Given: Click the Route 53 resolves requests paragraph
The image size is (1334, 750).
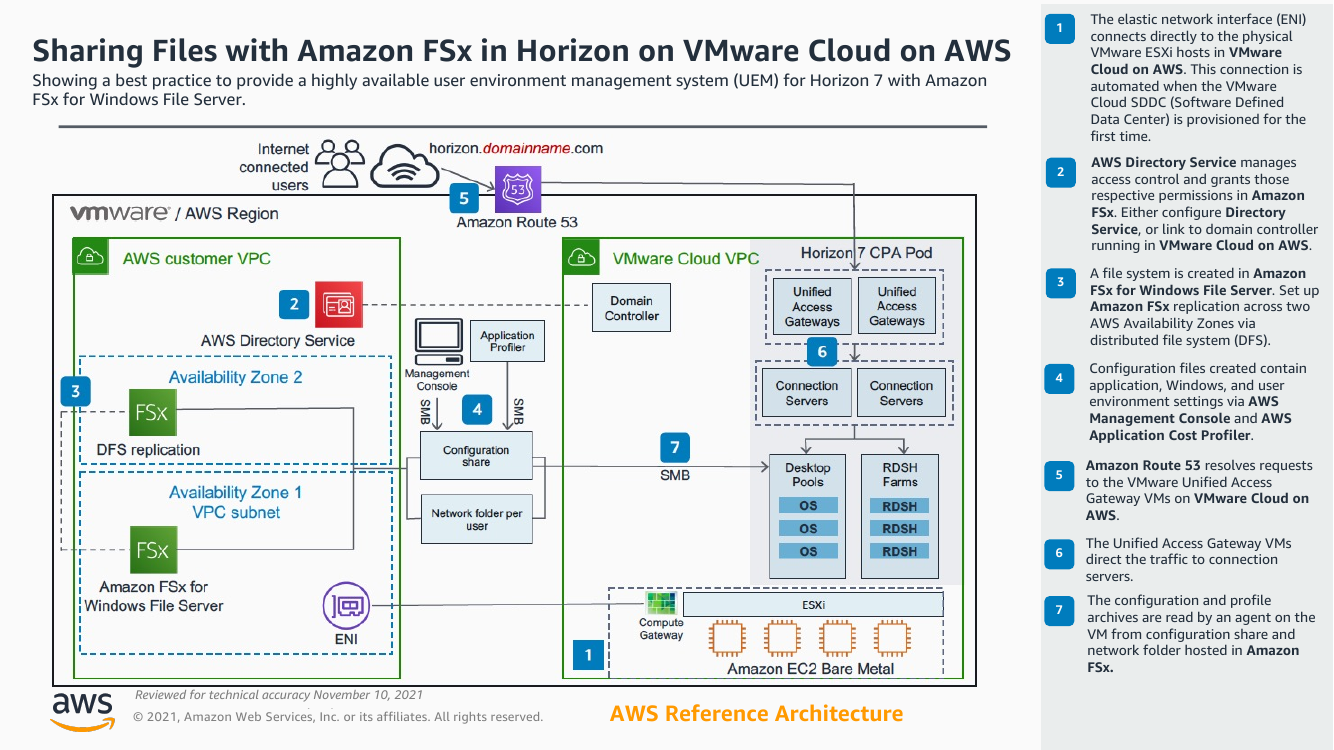Looking at the screenshot, I should [1198, 490].
